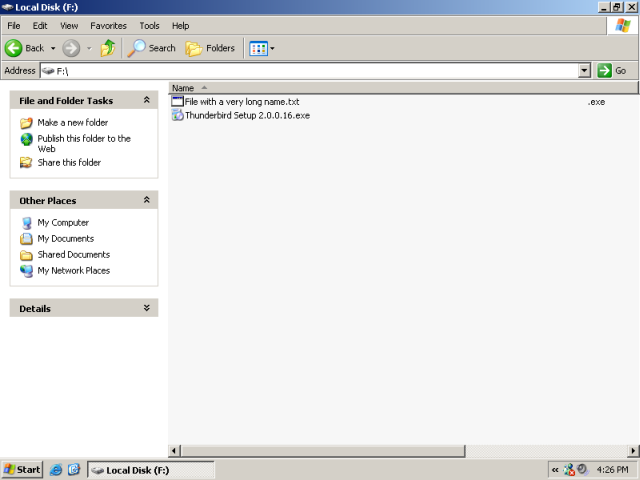Collapse the Other Places panel
Screen dimensions: 640x480
[147, 200]
